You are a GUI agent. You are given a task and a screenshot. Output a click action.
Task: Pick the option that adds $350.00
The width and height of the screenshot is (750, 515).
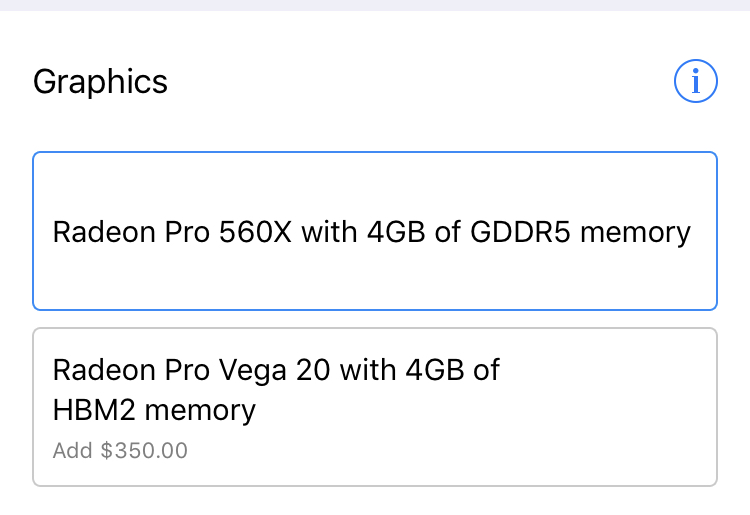tap(375, 407)
